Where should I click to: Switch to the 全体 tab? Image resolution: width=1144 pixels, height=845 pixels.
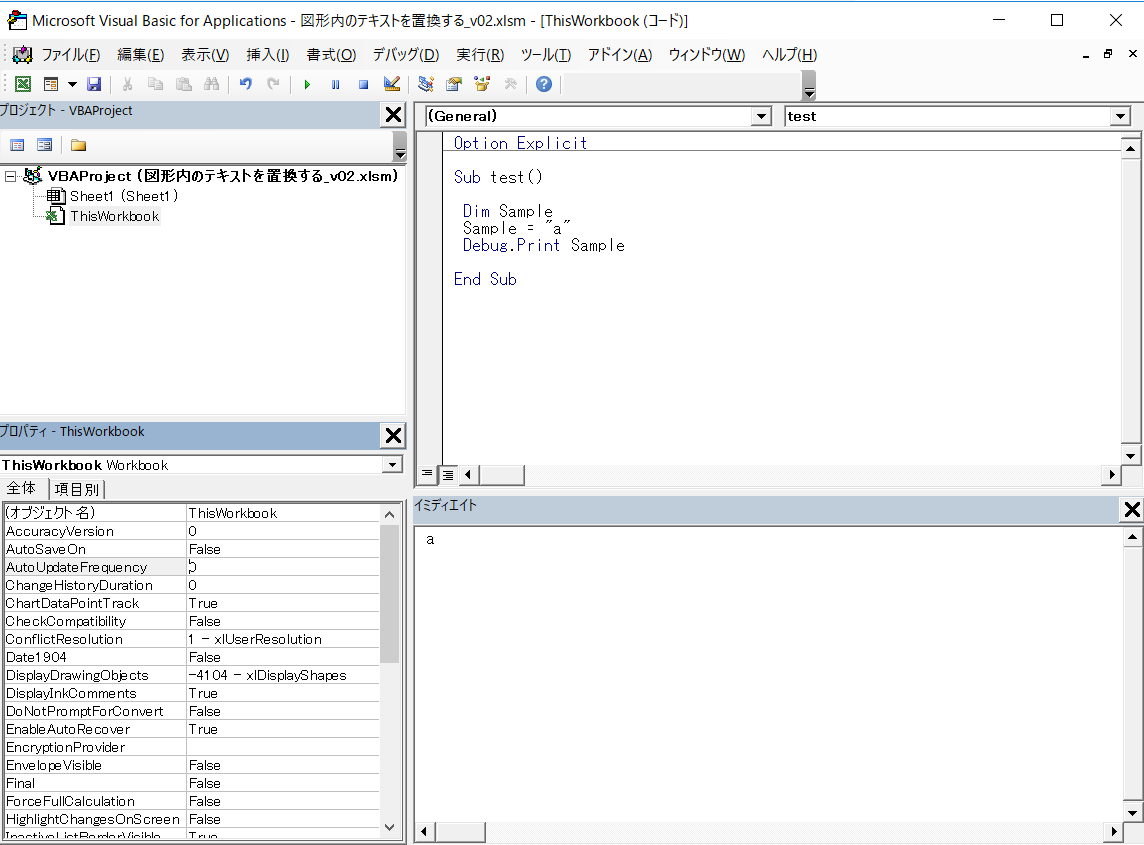21,488
